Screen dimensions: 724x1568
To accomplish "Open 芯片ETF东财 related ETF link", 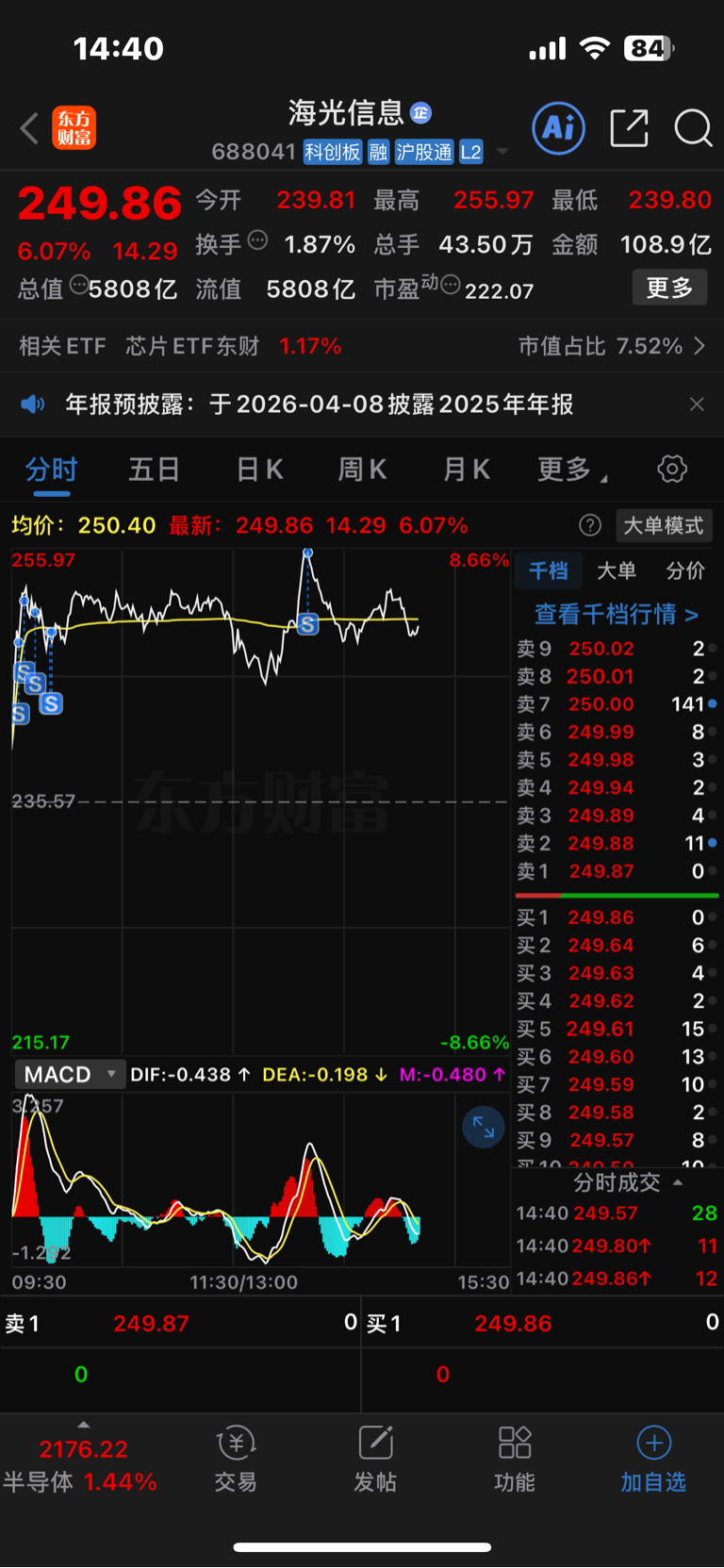I will [x=192, y=346].
